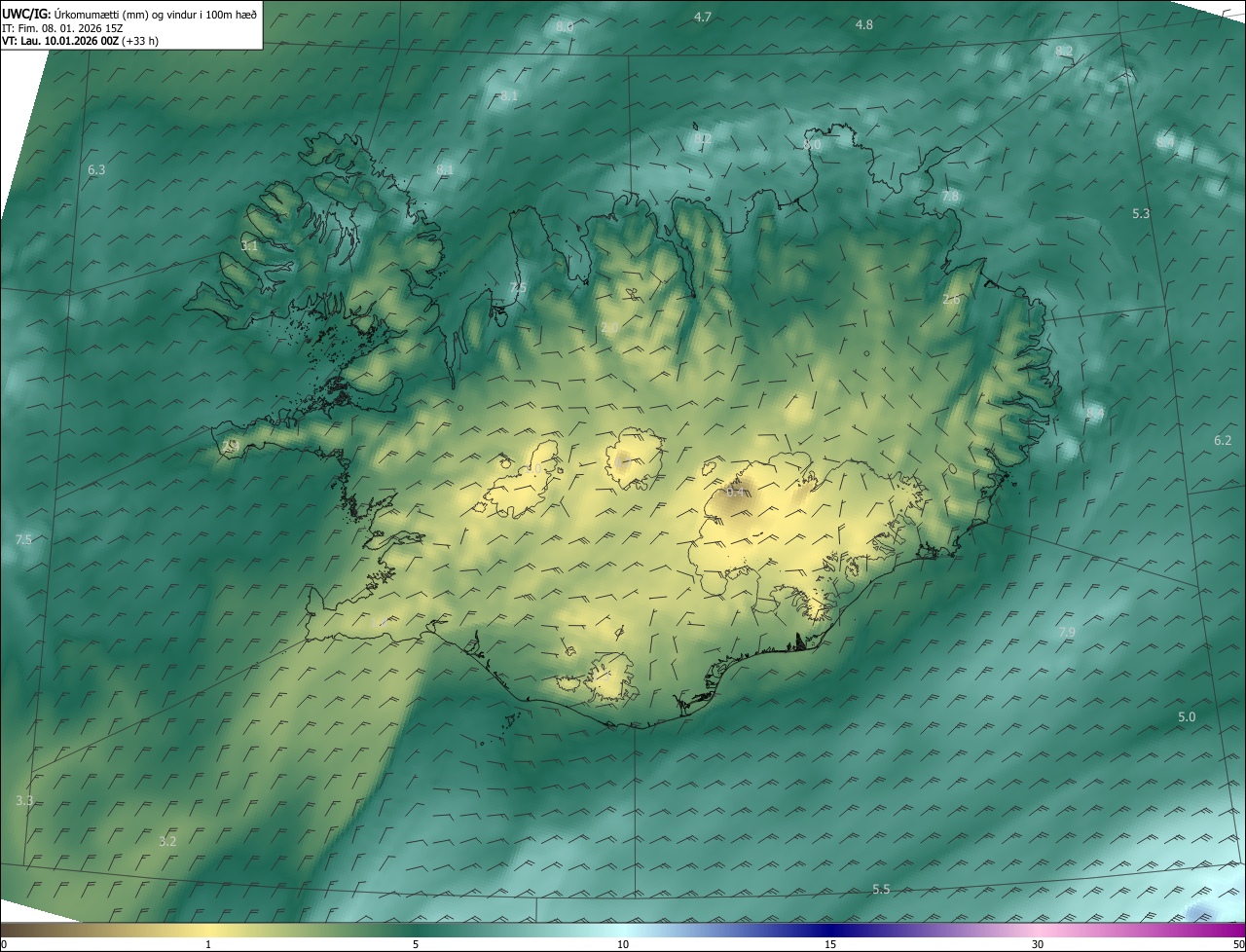The image size is (1246, 952).
Task: Click the color scale at the 10 mark
Action: [x=623, y=933]
